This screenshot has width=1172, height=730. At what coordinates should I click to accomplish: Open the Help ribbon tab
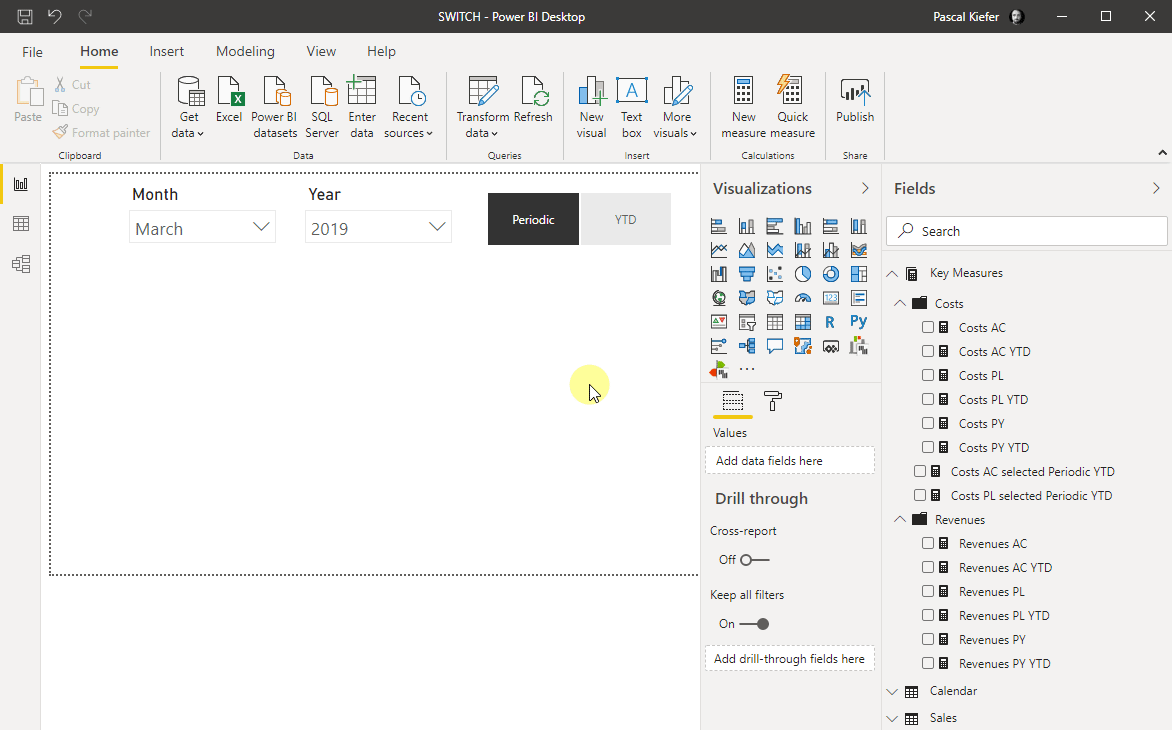coord(381,52)
